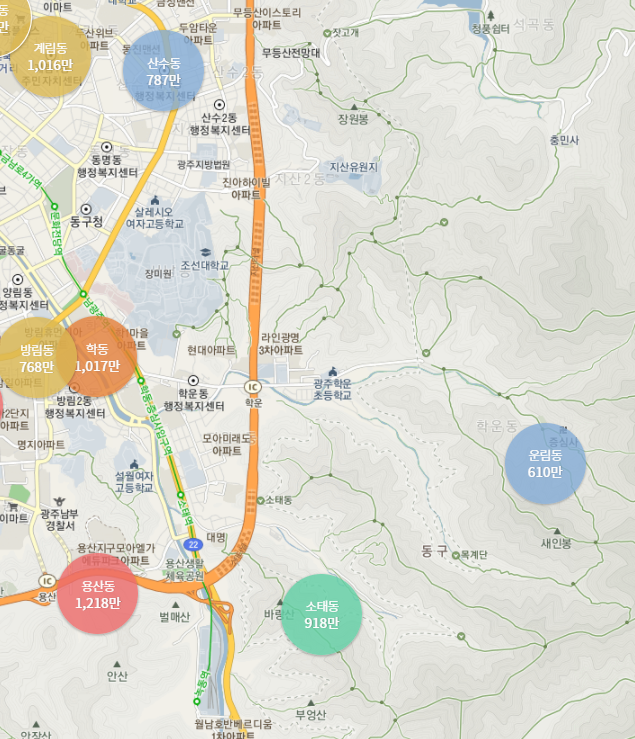Select the 벌매산 mountain peak icon
Image resolution: width=635 pixels, height=739 pixels.
(x=175, y=605)
